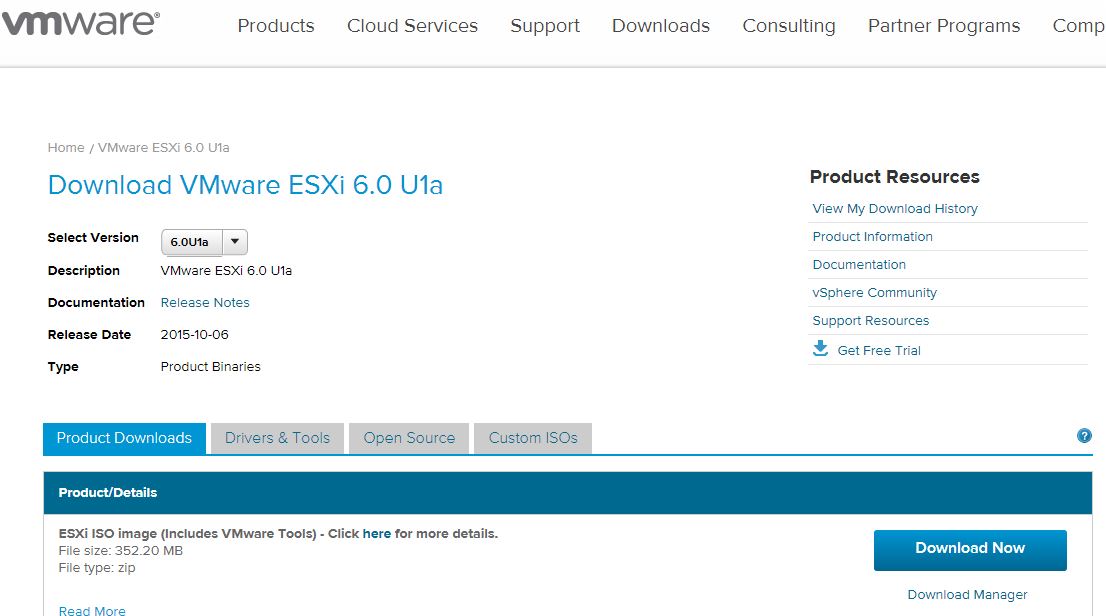Select the Product Downloads tab

pos(124,438)
